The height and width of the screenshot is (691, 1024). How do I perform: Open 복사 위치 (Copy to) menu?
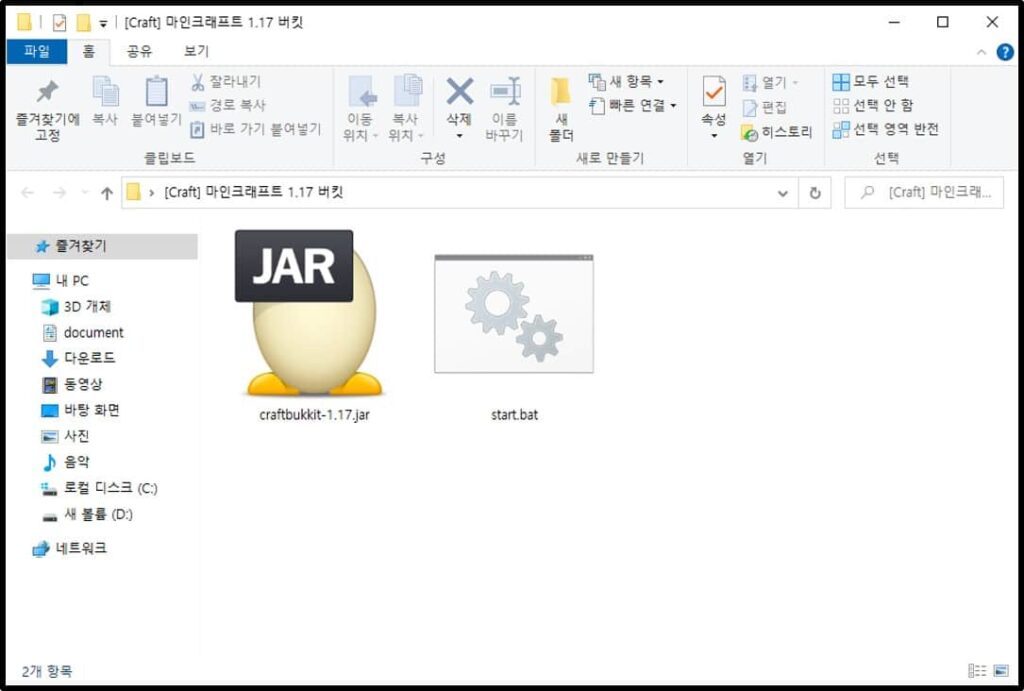406,110
